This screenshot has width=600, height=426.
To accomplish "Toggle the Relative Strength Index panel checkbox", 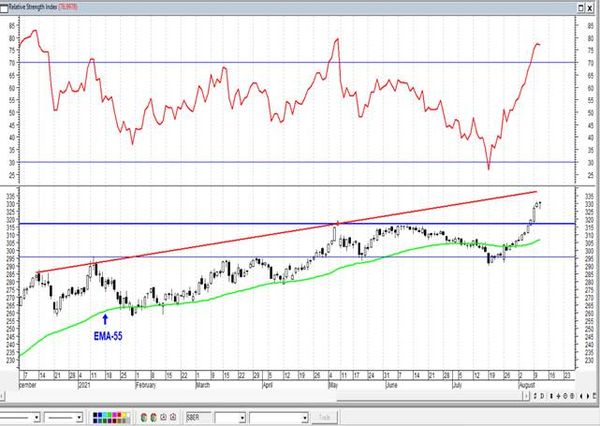I will [x=3, y=8].
